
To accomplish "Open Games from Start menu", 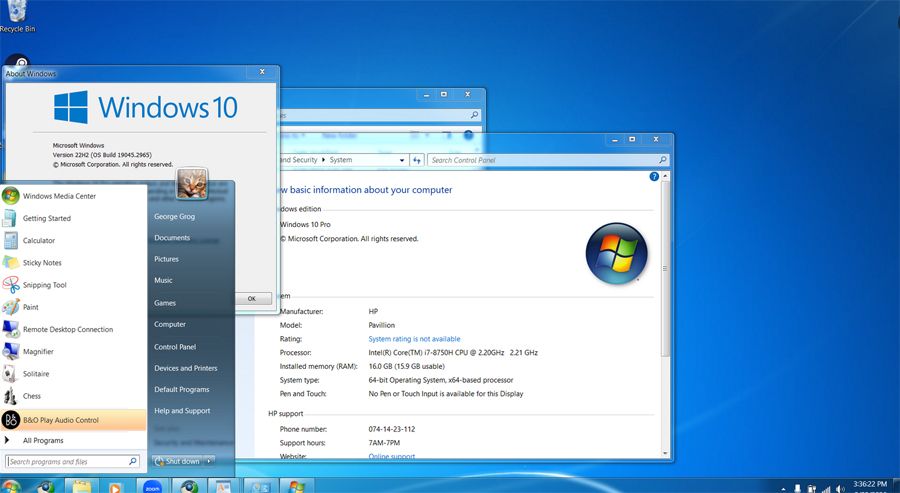I will coord(165,302).
